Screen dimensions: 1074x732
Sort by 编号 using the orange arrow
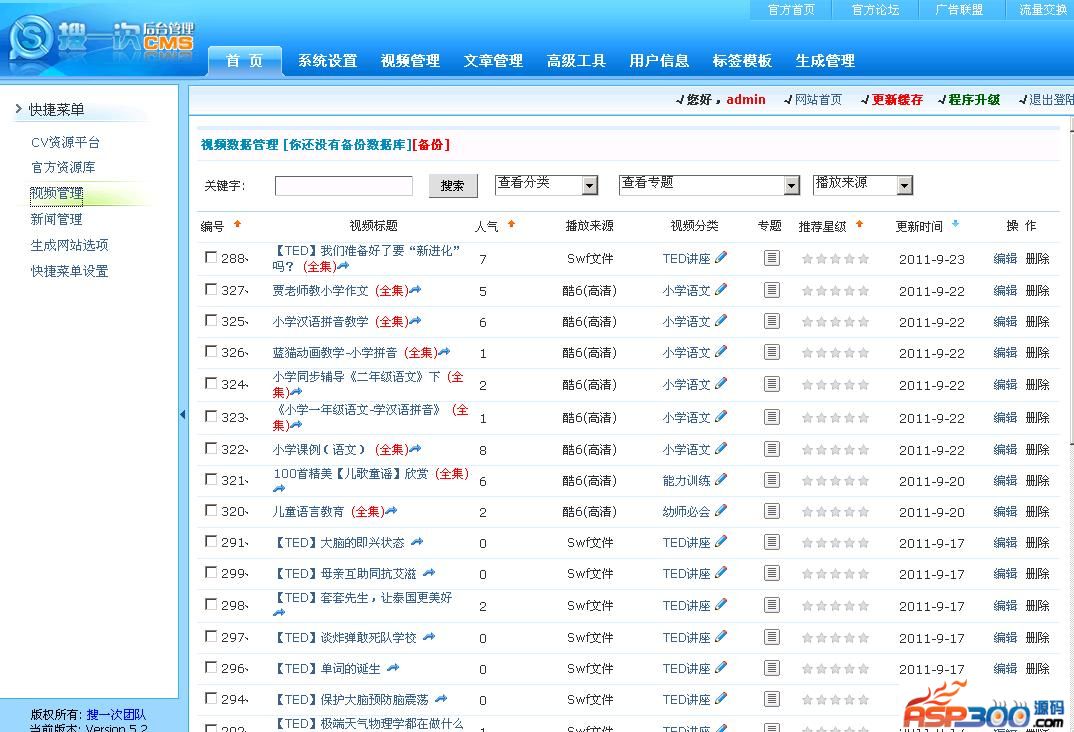(x=238, y=224)
